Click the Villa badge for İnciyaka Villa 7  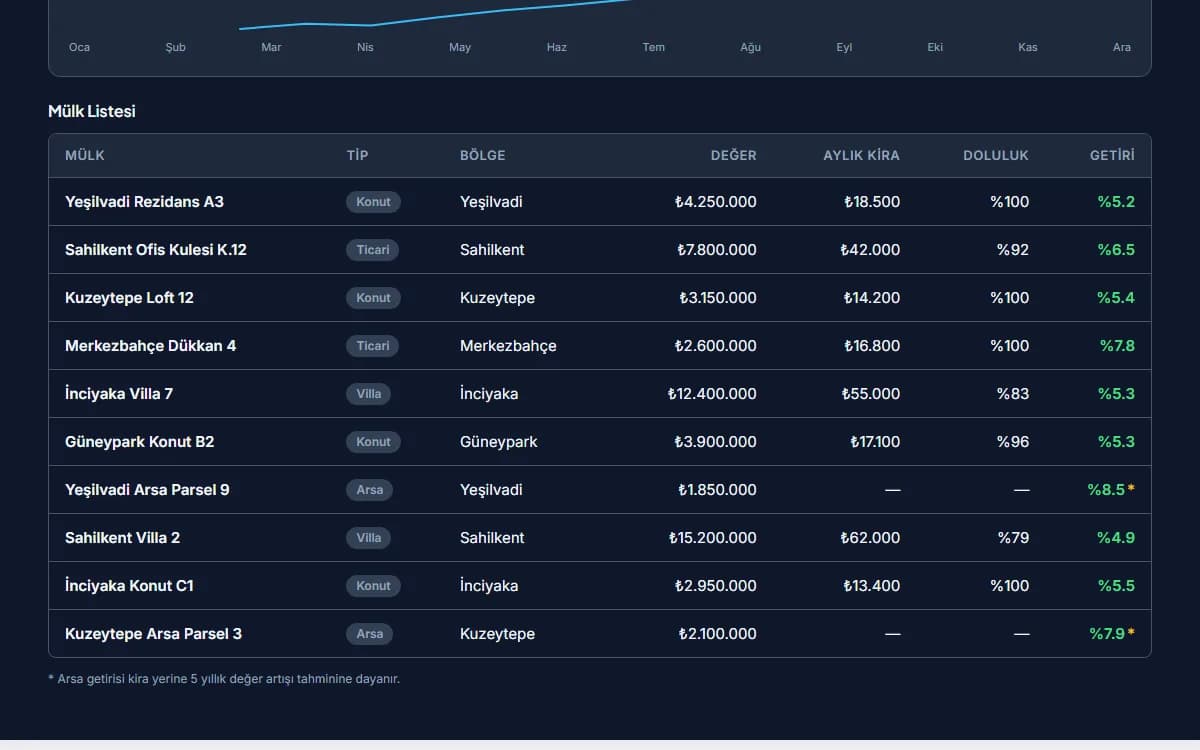369,394
